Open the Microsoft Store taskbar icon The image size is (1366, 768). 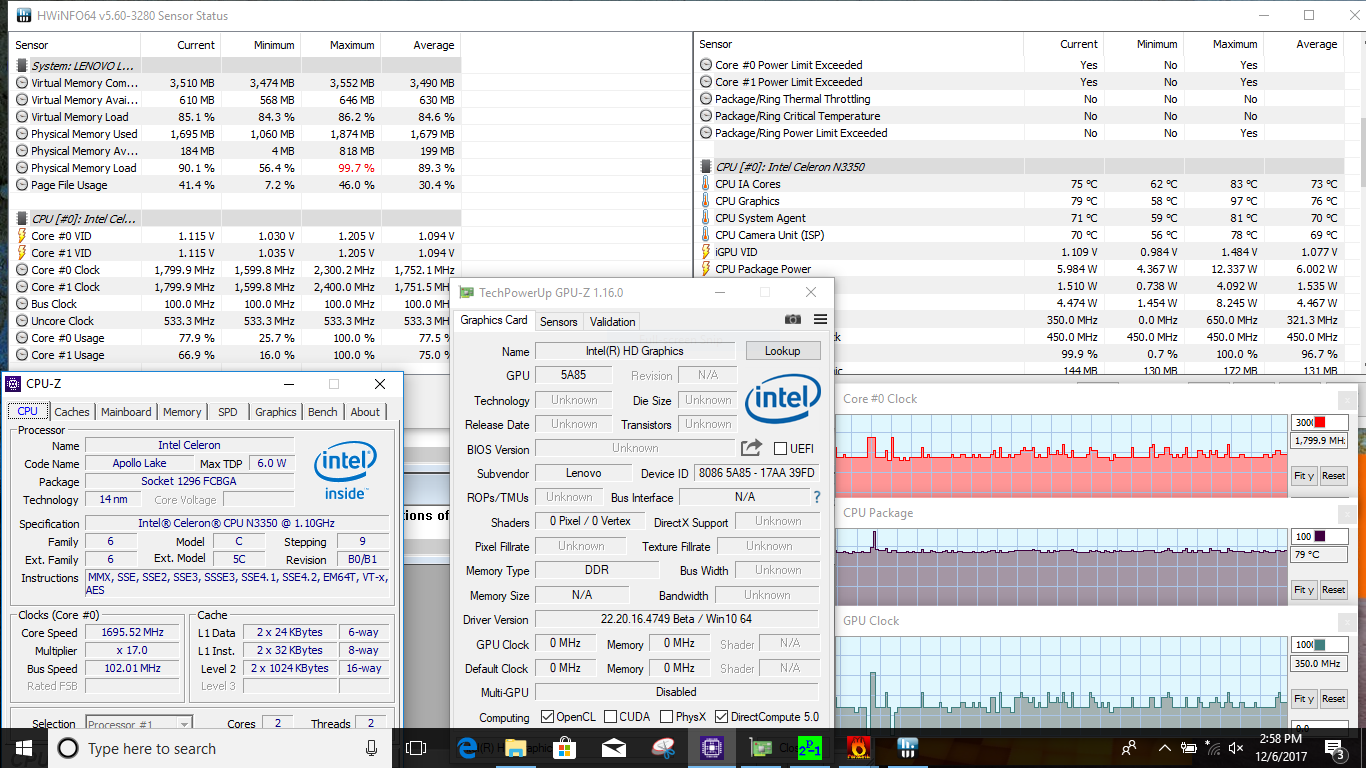point(565,748)
